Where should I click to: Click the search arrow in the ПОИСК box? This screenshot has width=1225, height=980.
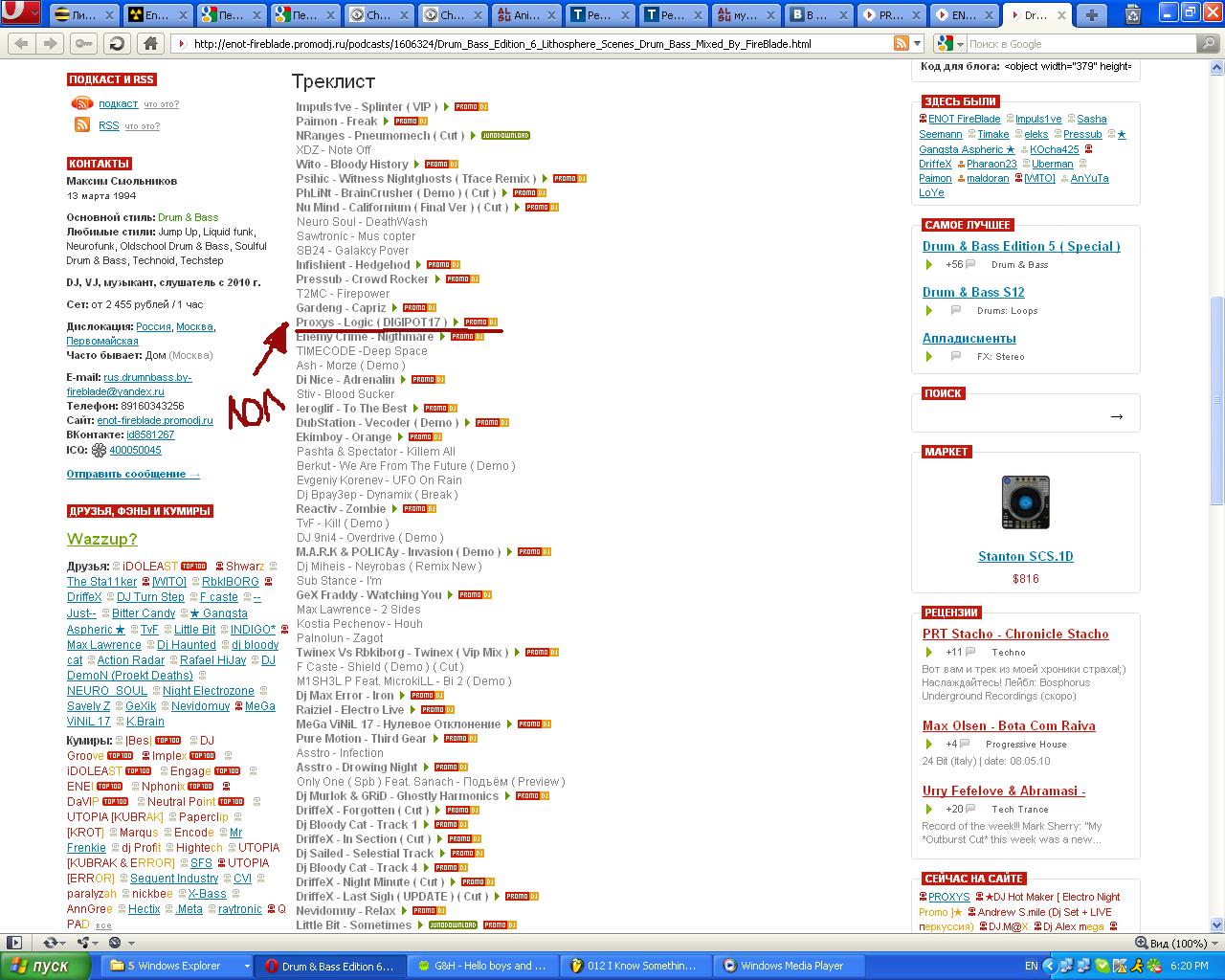(1116, 416)
